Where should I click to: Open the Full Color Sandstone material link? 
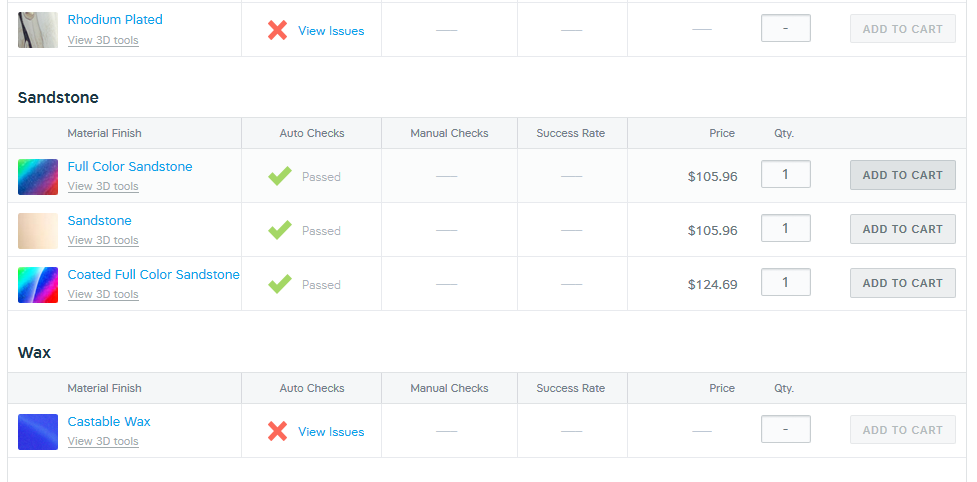(130, 166)
